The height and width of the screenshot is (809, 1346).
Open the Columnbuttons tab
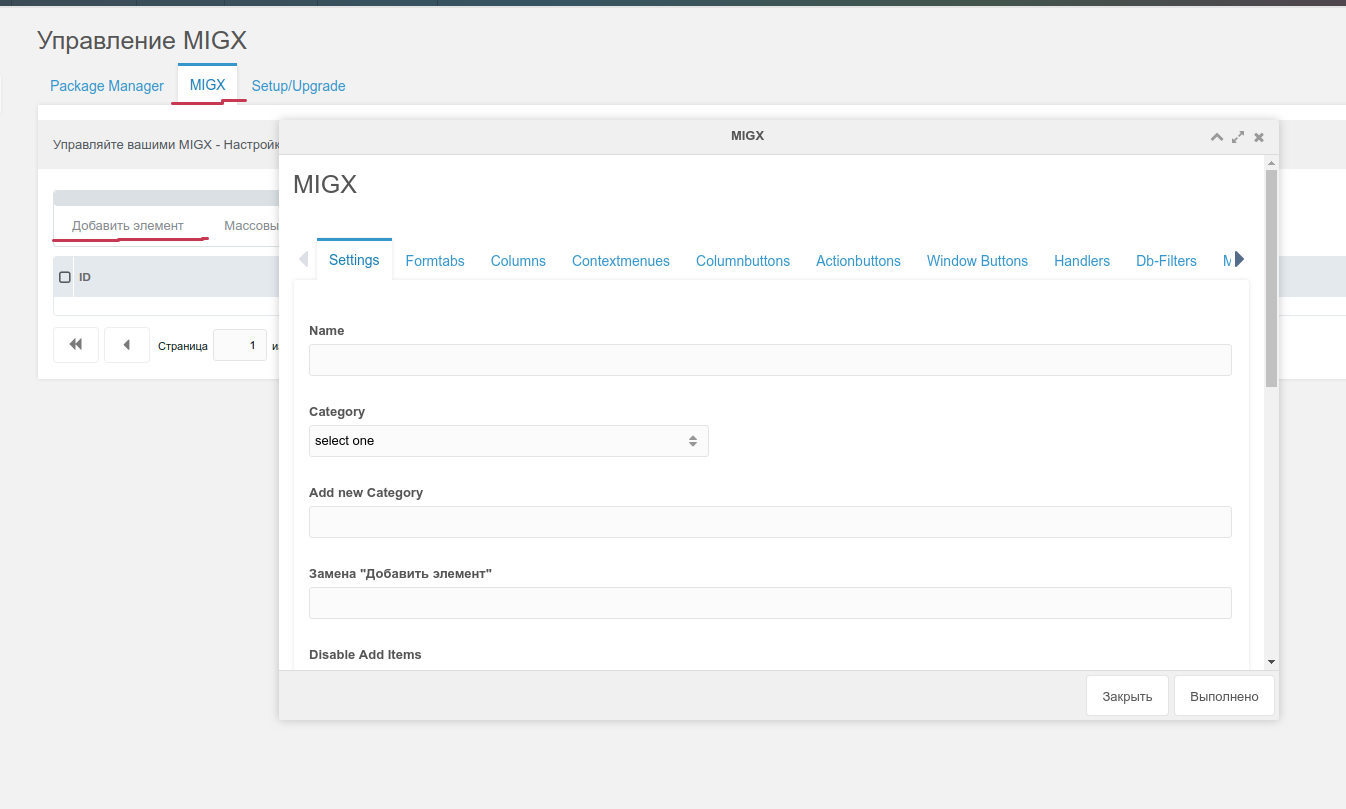(743, 261)
